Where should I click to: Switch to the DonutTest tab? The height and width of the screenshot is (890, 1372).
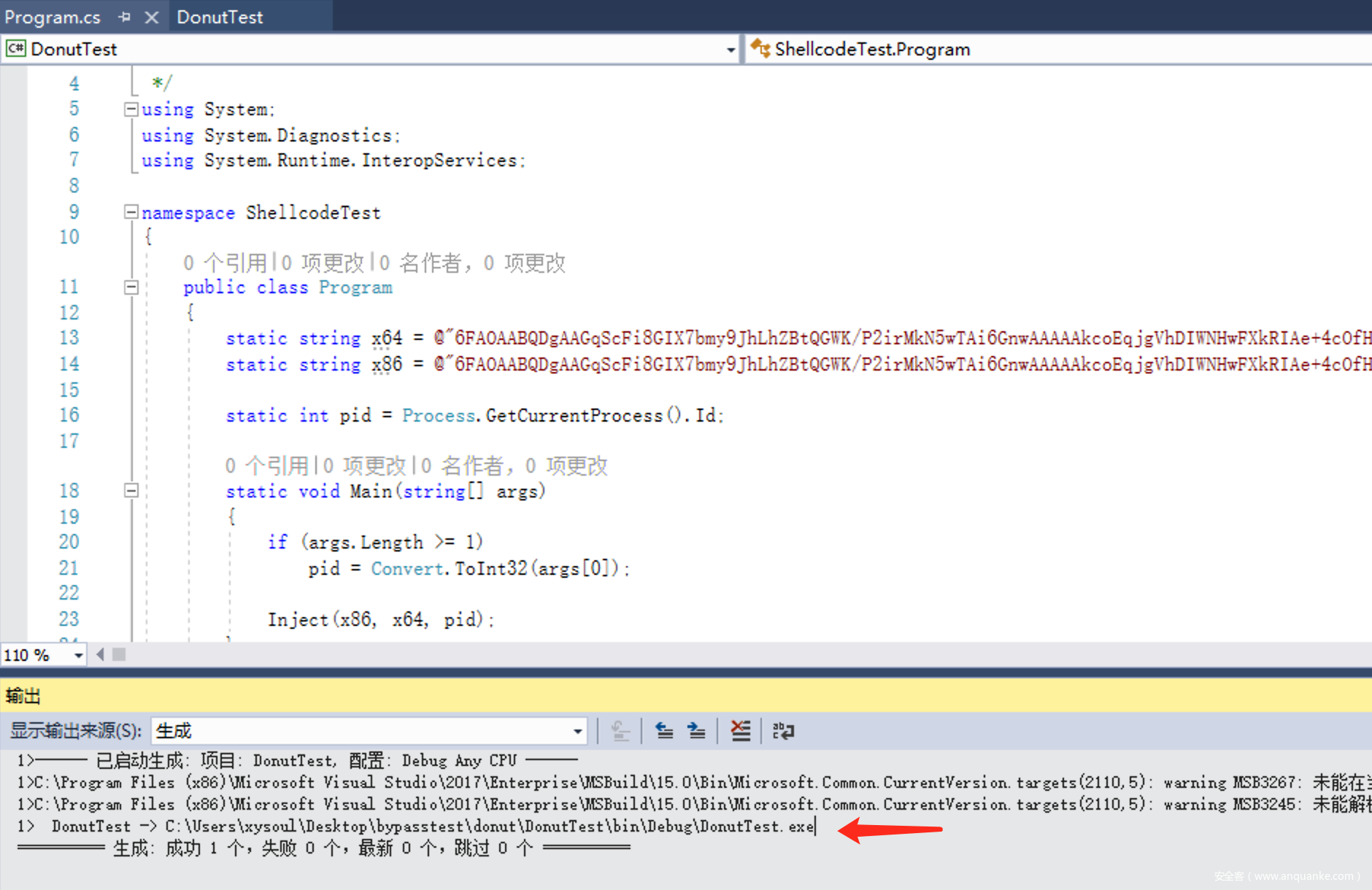220,17
